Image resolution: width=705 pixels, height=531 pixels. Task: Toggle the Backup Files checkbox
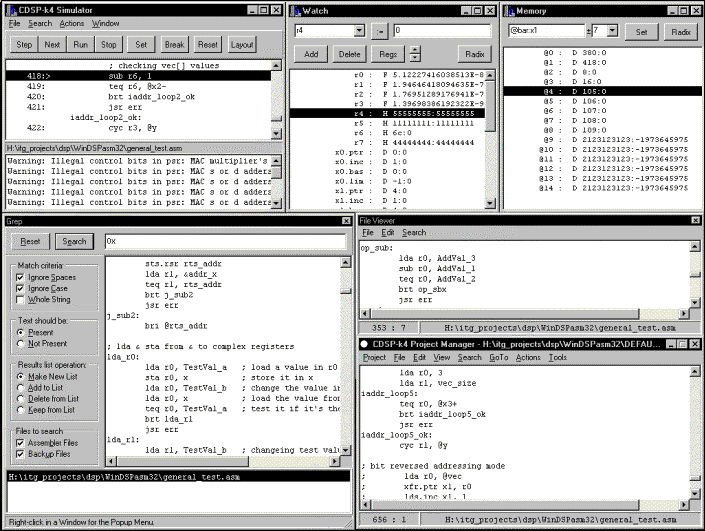click(x=20, y=454)
